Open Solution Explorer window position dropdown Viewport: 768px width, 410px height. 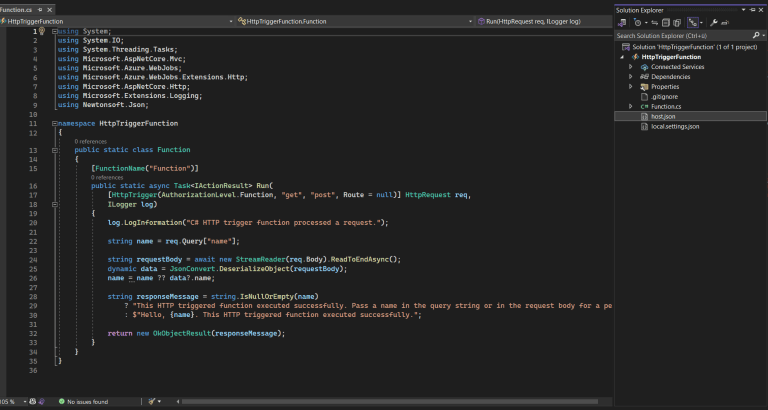click(x=744, y=10)
